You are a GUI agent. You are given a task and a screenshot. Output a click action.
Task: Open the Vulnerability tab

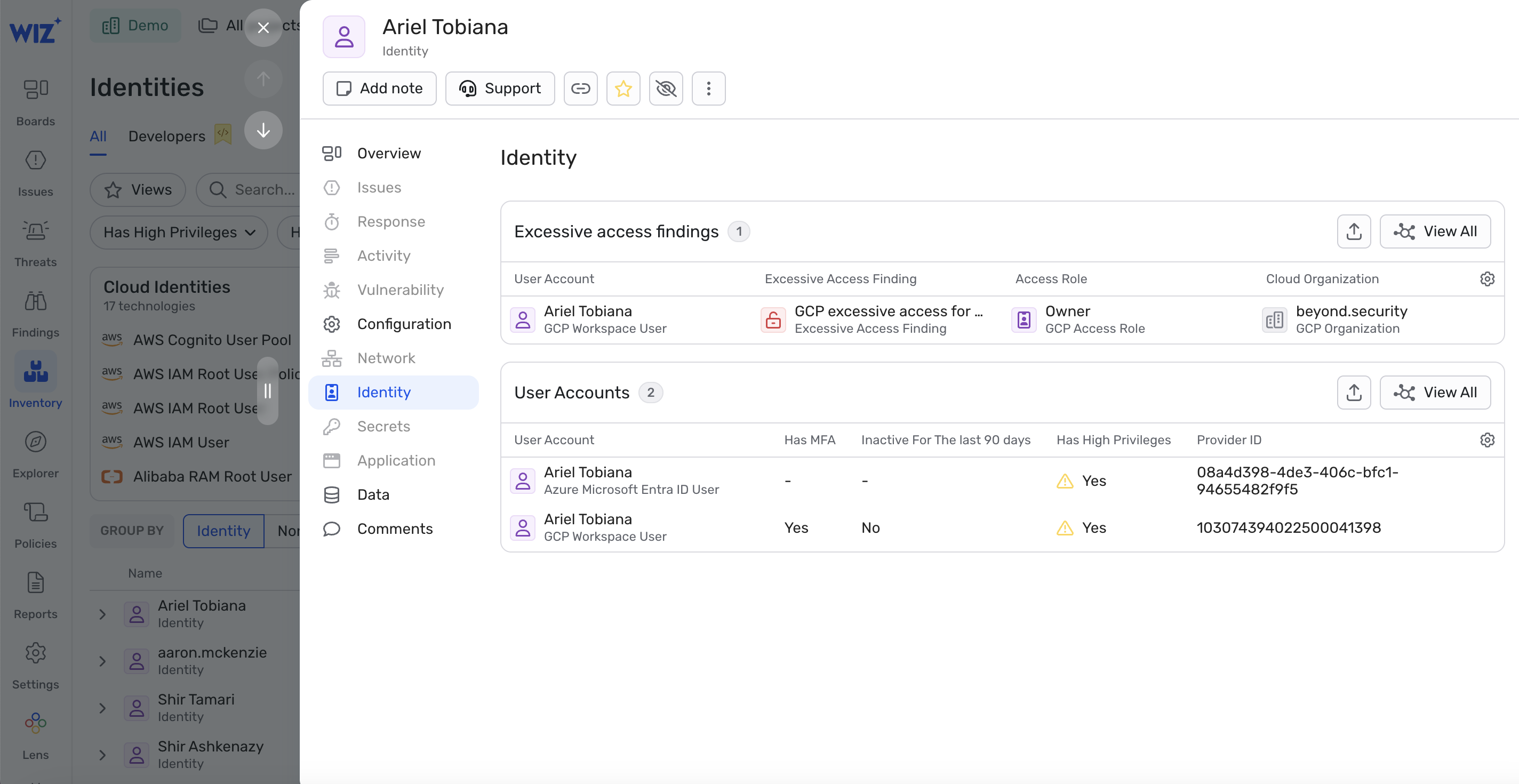(393, 290)
